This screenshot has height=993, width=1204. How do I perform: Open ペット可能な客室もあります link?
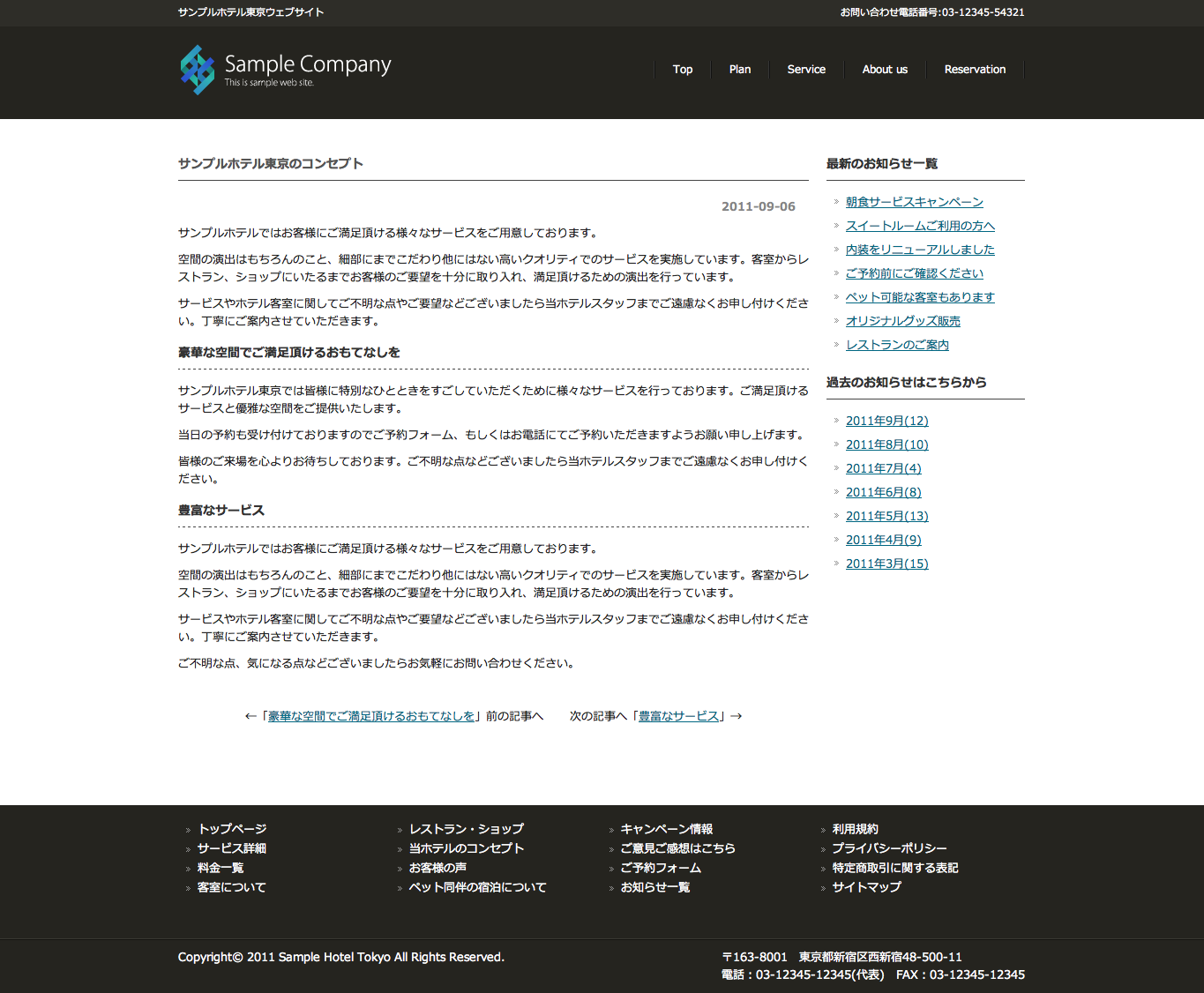pos(919,297)
